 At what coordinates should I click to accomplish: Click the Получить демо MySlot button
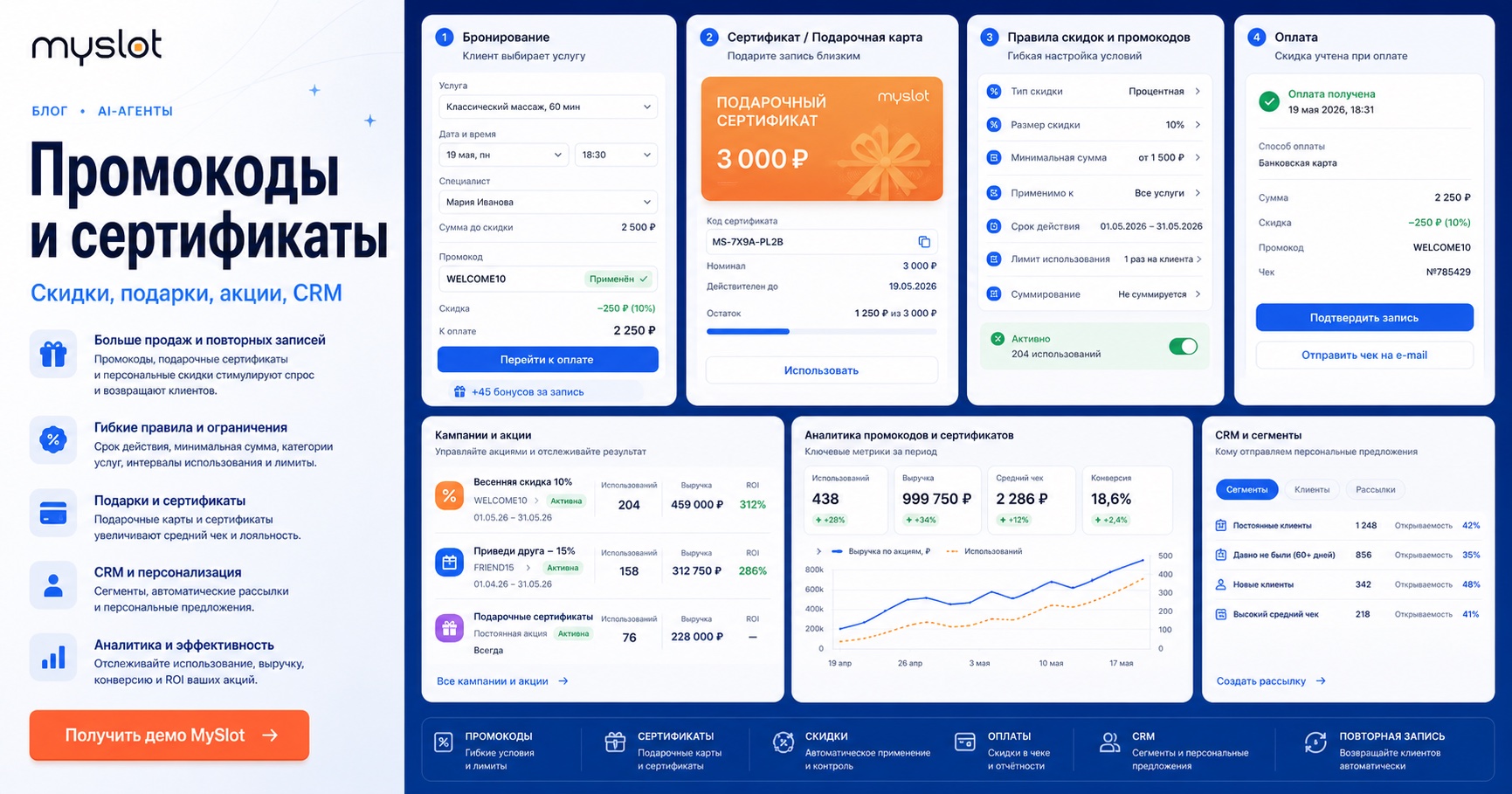pos(169,735)
